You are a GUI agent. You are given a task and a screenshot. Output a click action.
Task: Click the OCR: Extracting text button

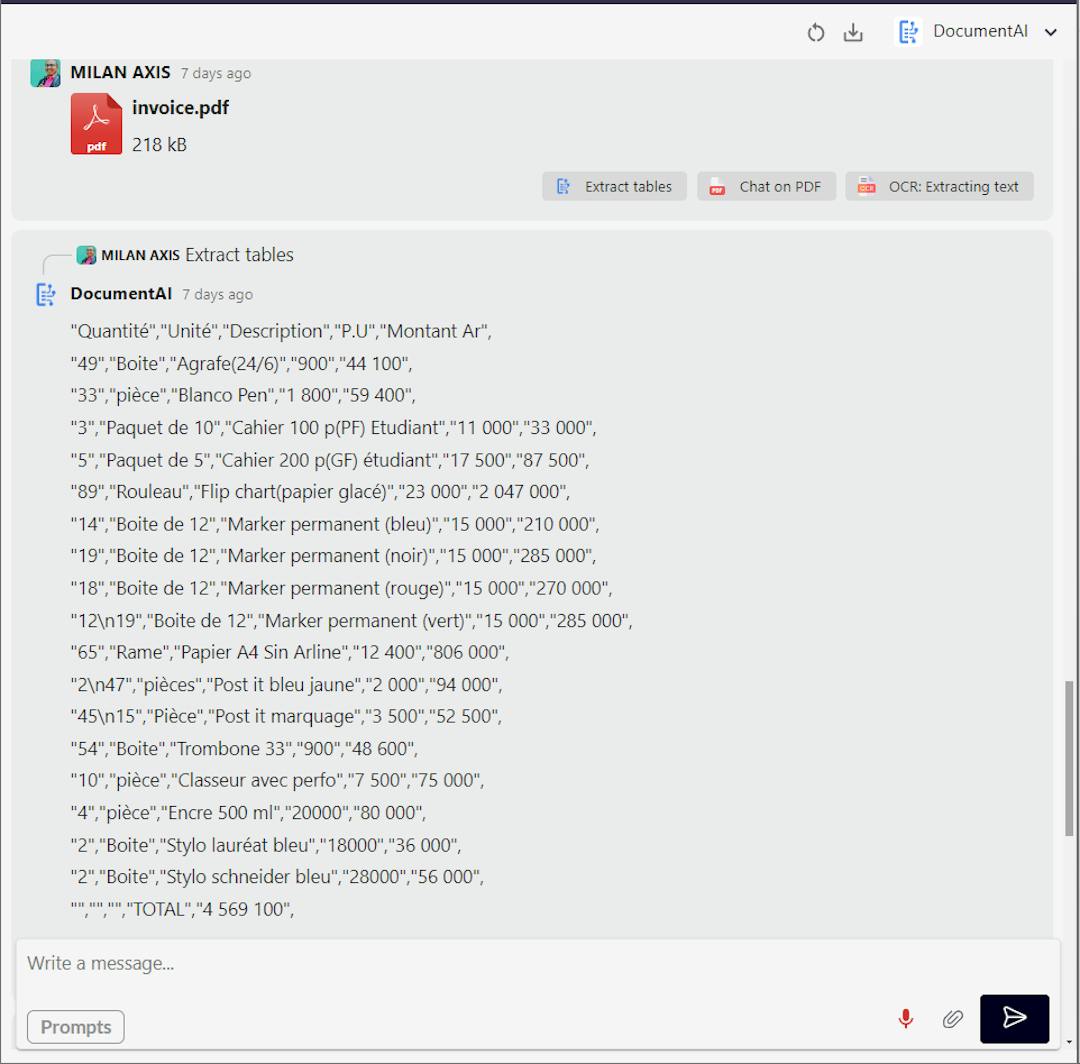[x=939, y=186]
